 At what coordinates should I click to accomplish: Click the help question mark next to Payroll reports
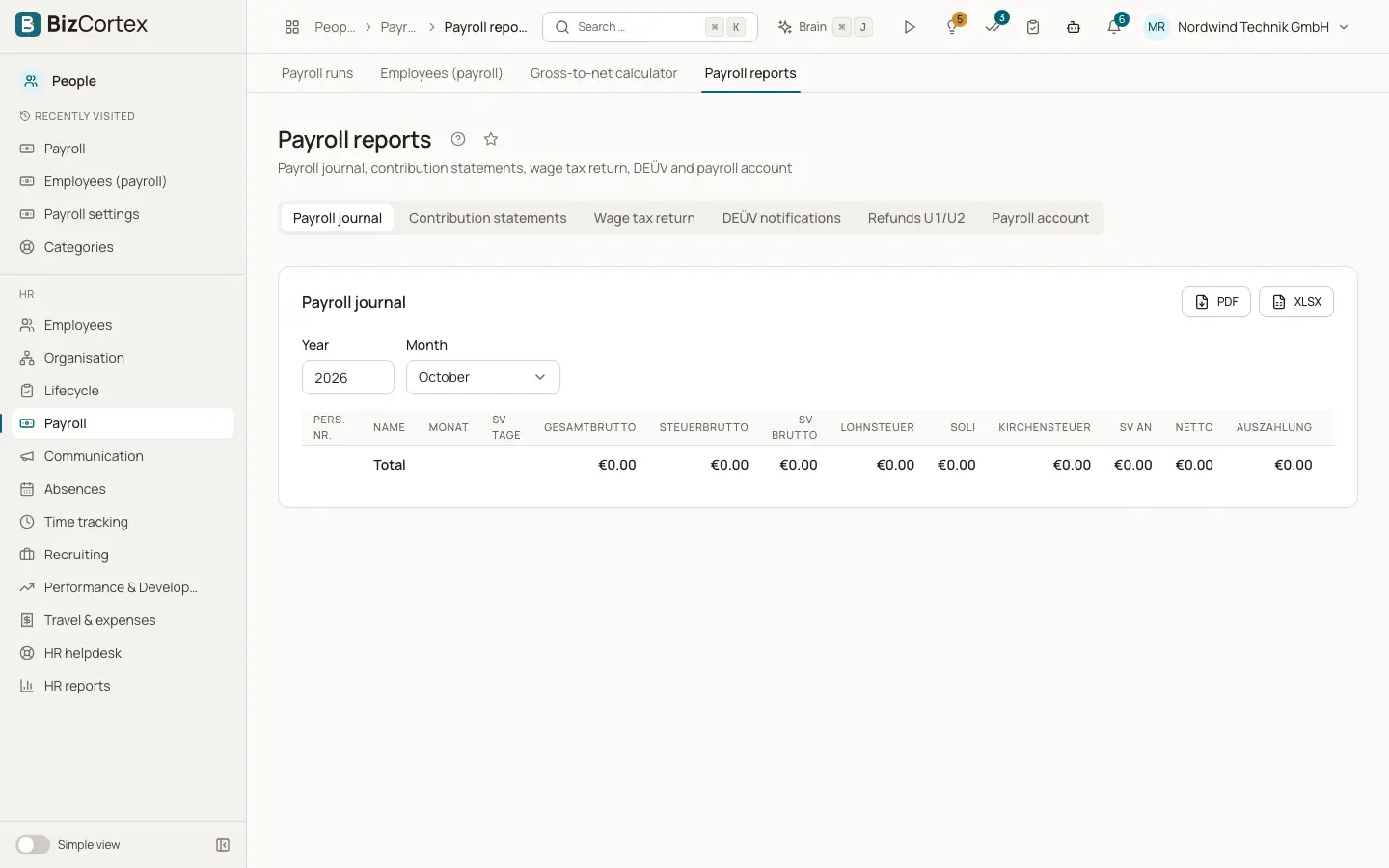click(x=458, y=139)
